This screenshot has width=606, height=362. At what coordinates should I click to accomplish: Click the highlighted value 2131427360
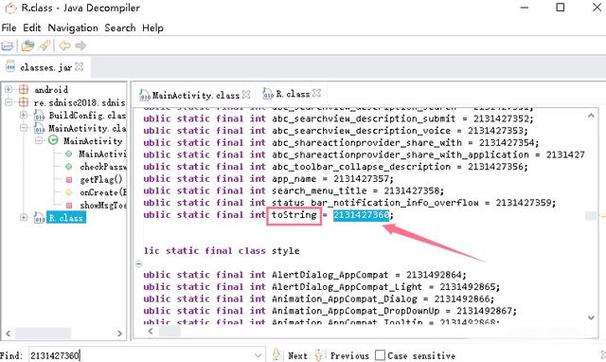(x=361, y=215)
